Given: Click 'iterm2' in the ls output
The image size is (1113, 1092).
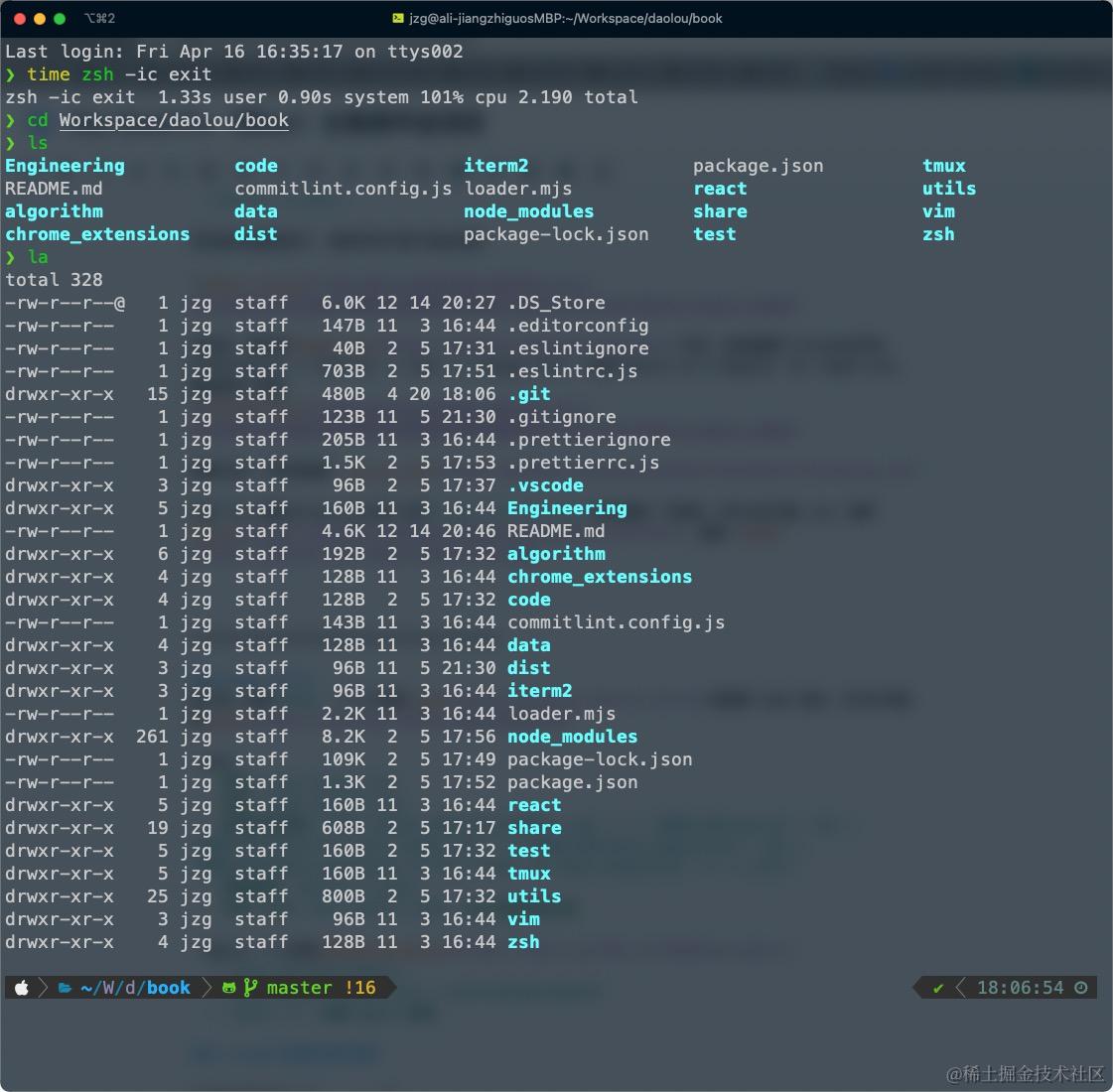Looking at the screenshot, I should 496,166.
